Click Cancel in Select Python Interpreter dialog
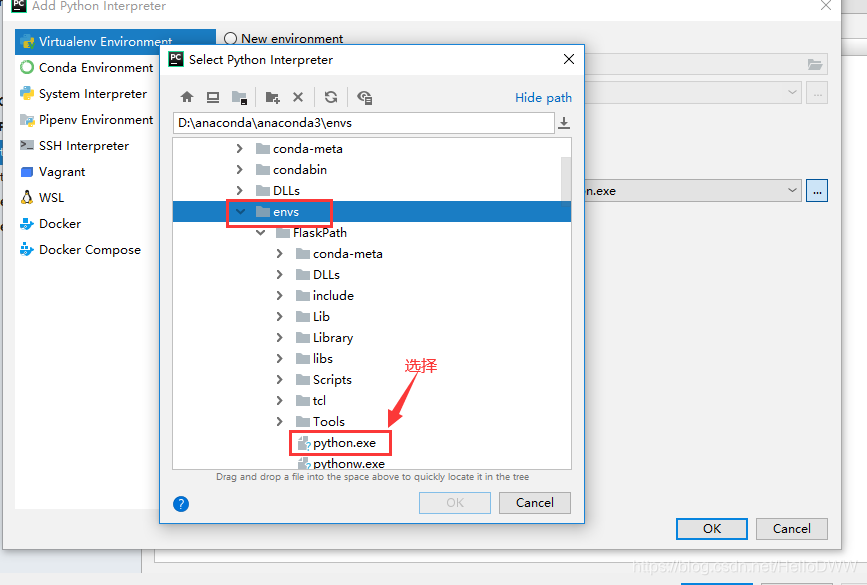Screen dimensions: 867x585 coord(535,503)
